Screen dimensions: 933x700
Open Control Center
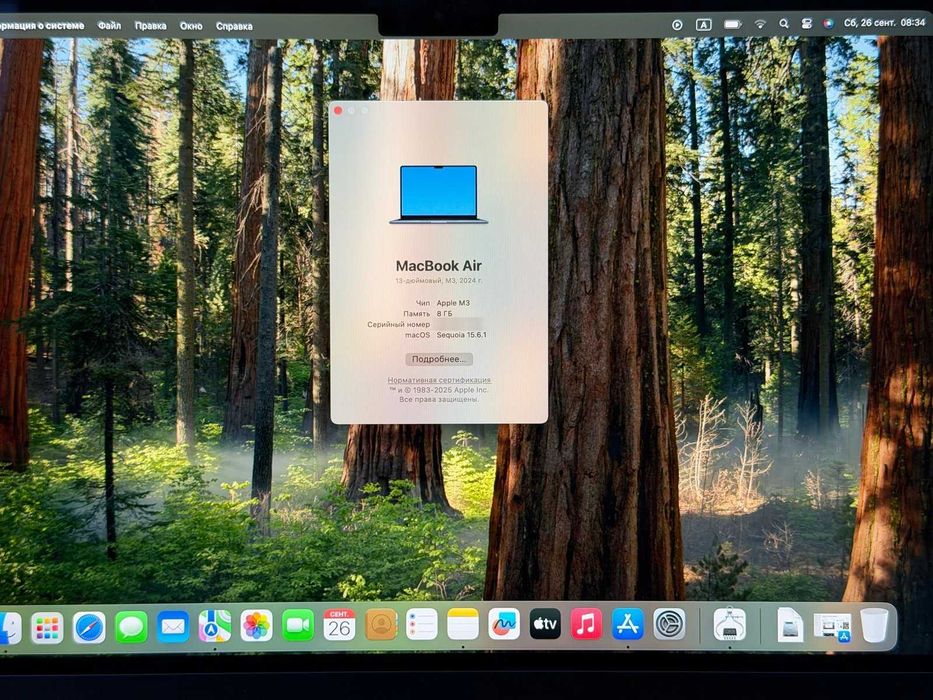tap(806, 24)
